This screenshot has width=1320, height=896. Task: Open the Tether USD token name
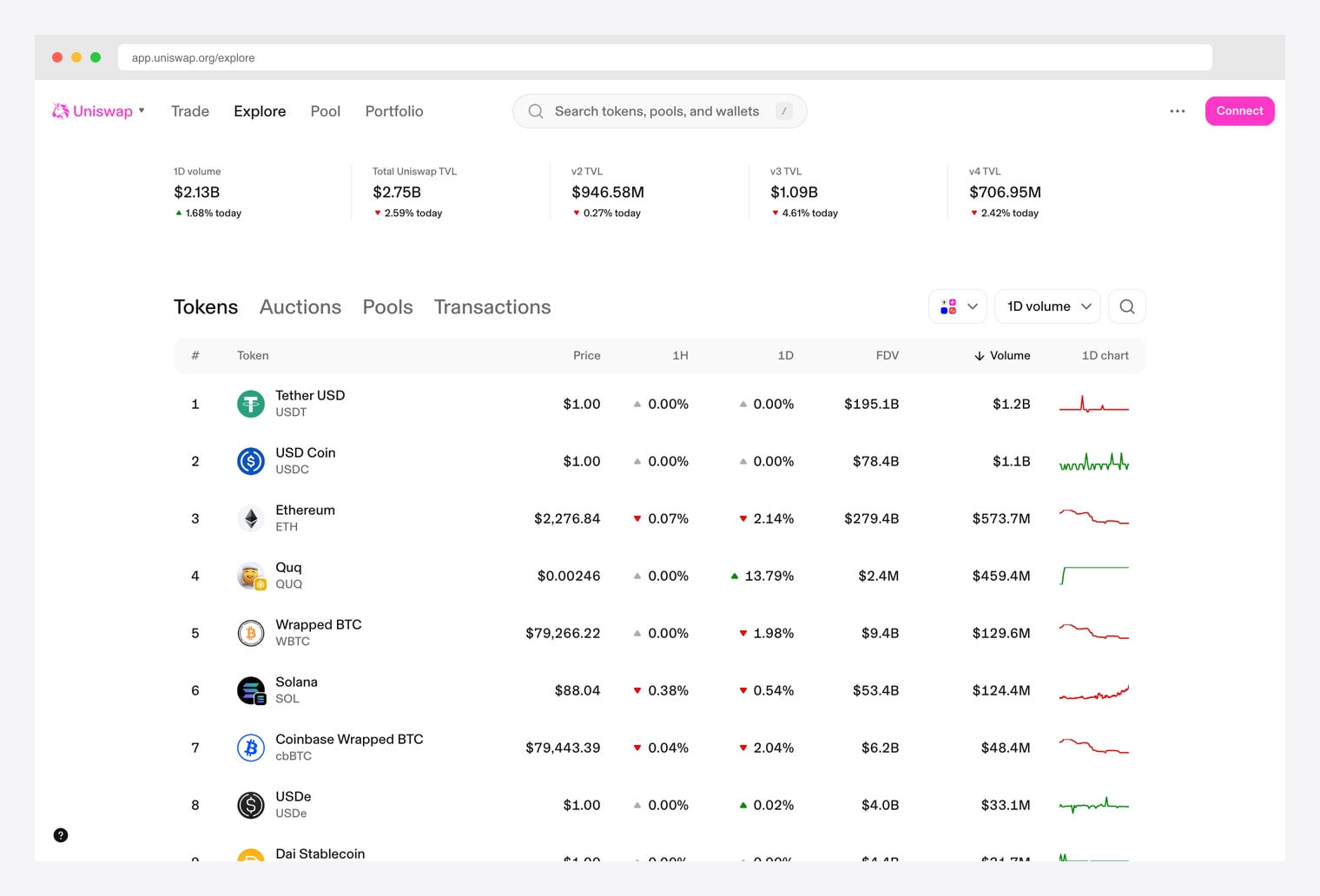click(310, 395)
